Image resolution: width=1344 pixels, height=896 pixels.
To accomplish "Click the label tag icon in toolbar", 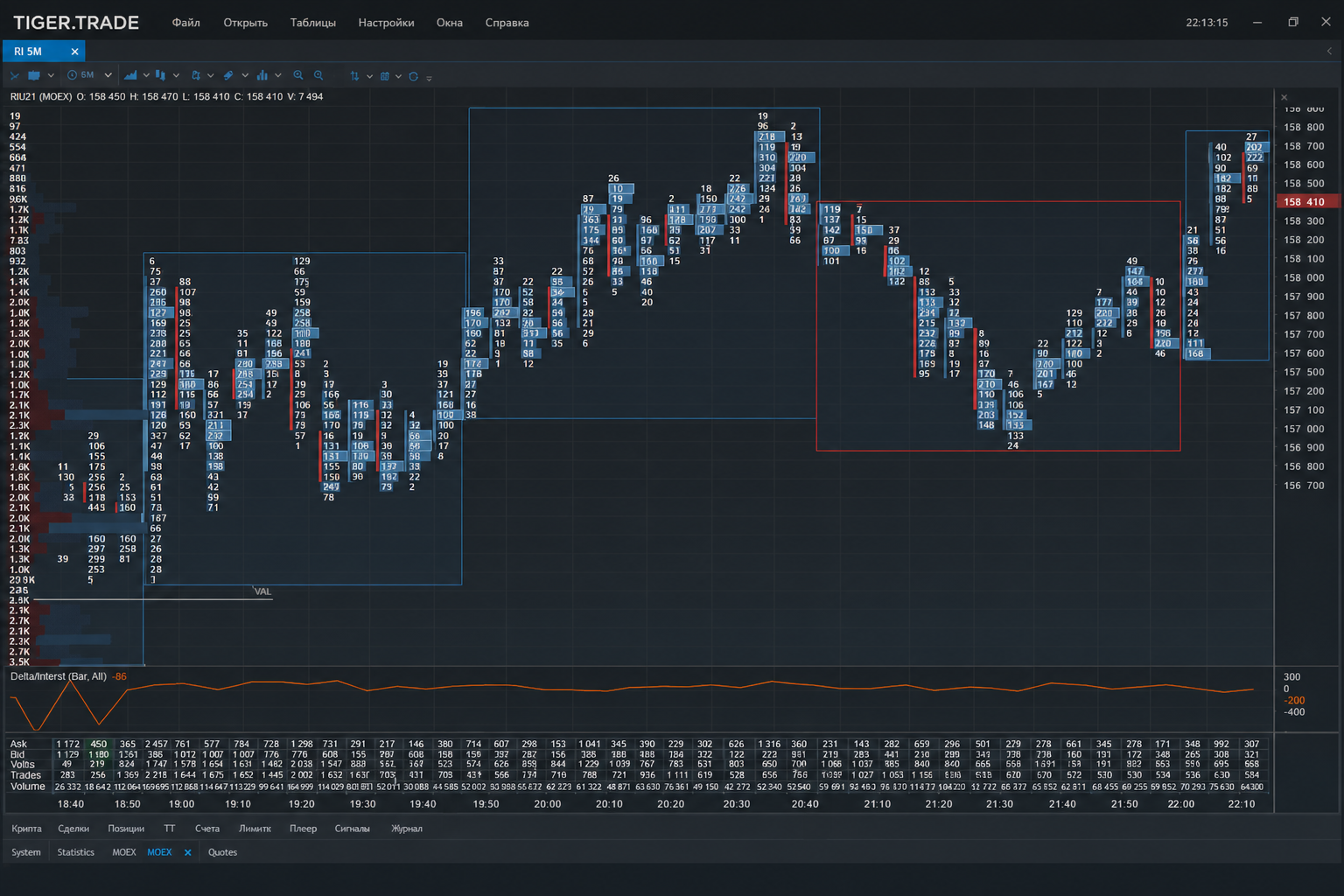I will (x=228, y=75).
